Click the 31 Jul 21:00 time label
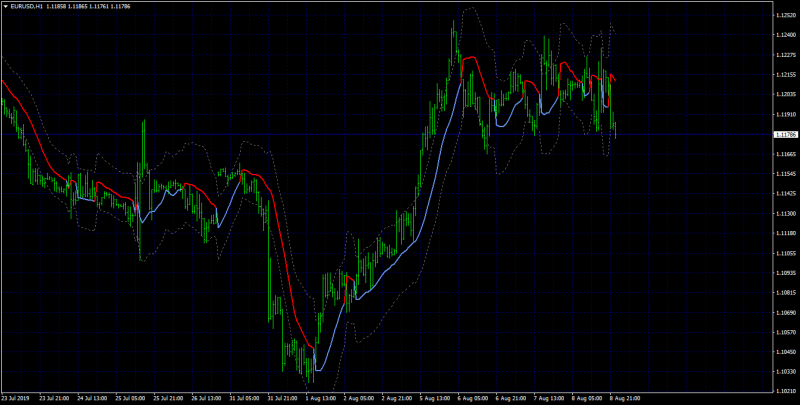Viewport: 800px width, 405px height. pyautogui.click(x=282, y=398)
